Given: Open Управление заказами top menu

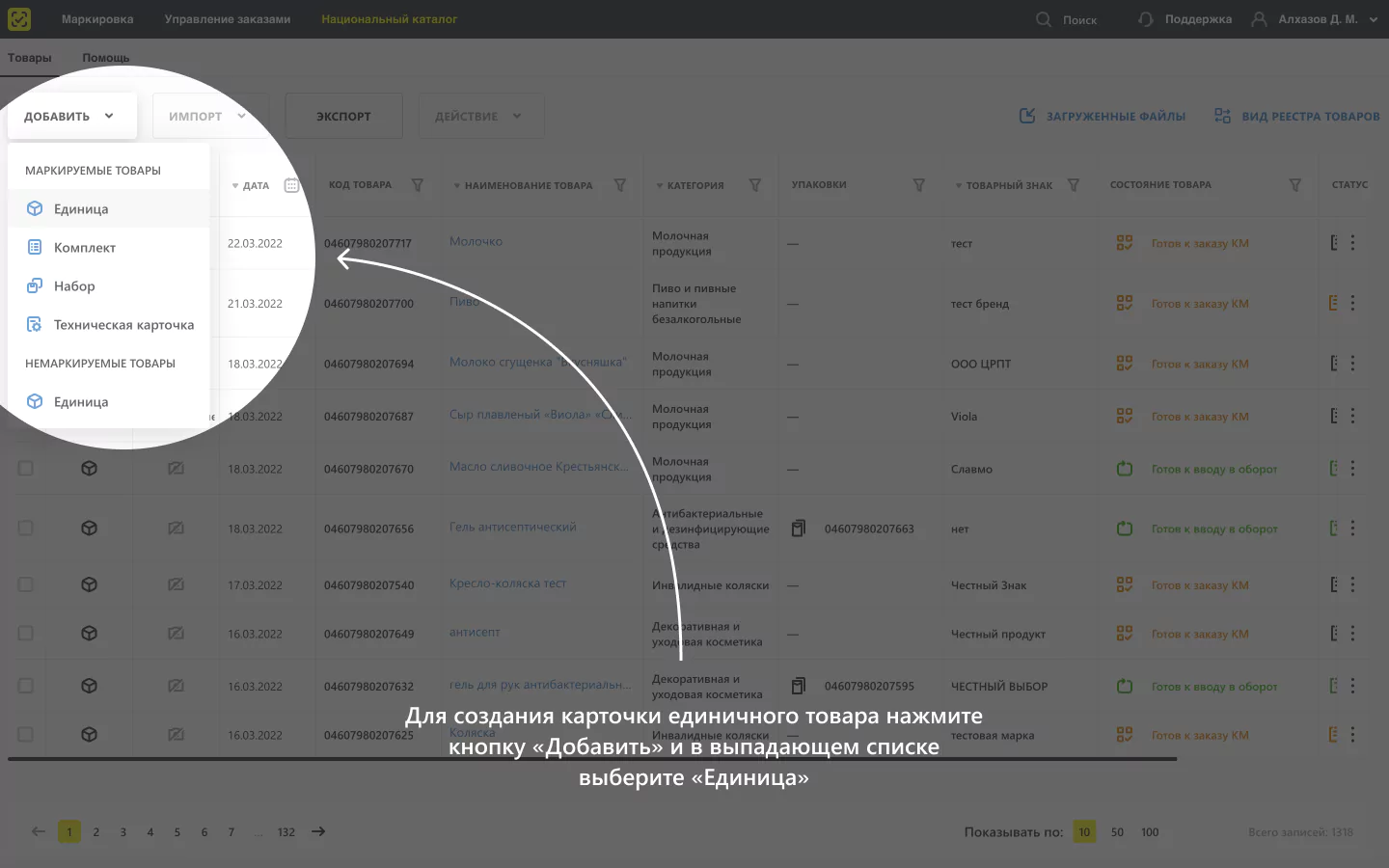Looking at the screenshot, I should coord(228,19).
